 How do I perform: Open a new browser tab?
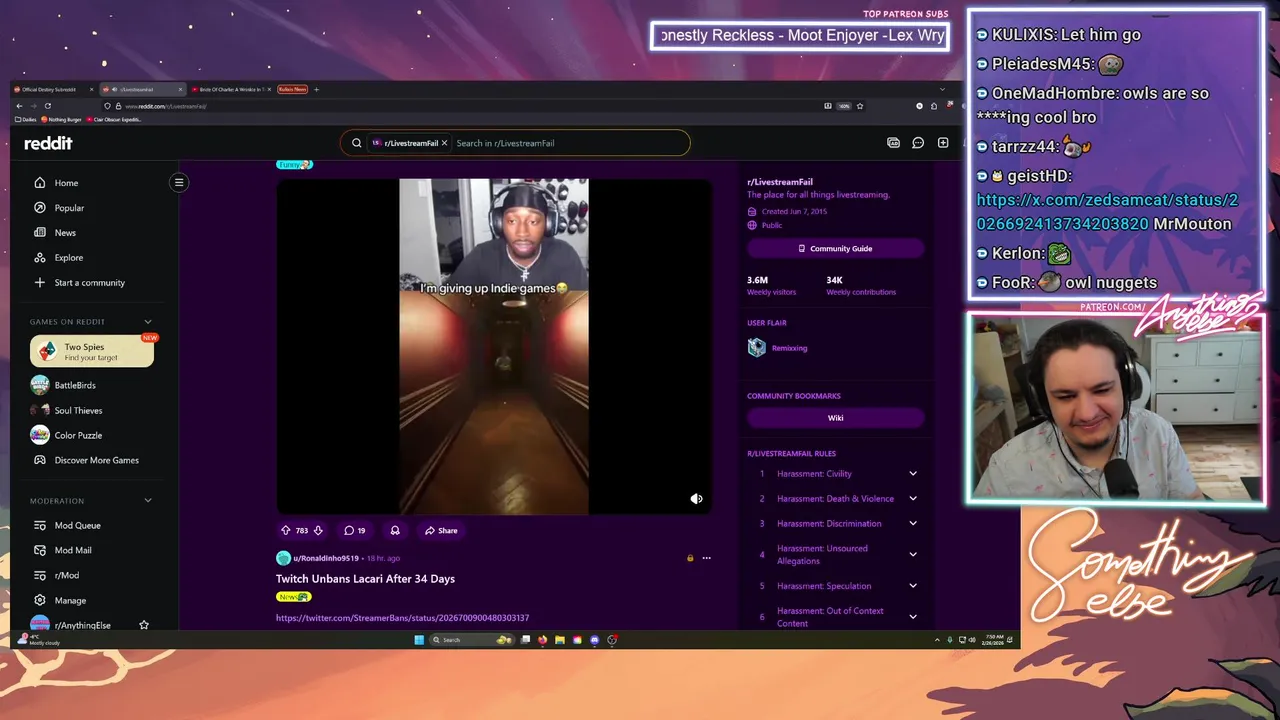tap(316, 90)
